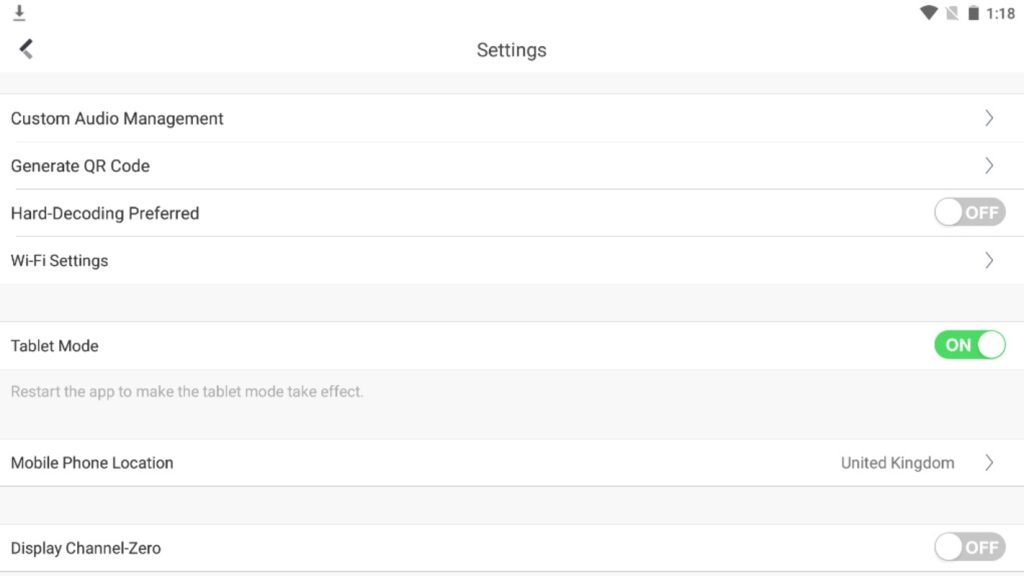Image resolution: width=1024 pixels, height=576 pixels.
Task: Change the United Kingdom location value
Action: [x=897, y=463]
